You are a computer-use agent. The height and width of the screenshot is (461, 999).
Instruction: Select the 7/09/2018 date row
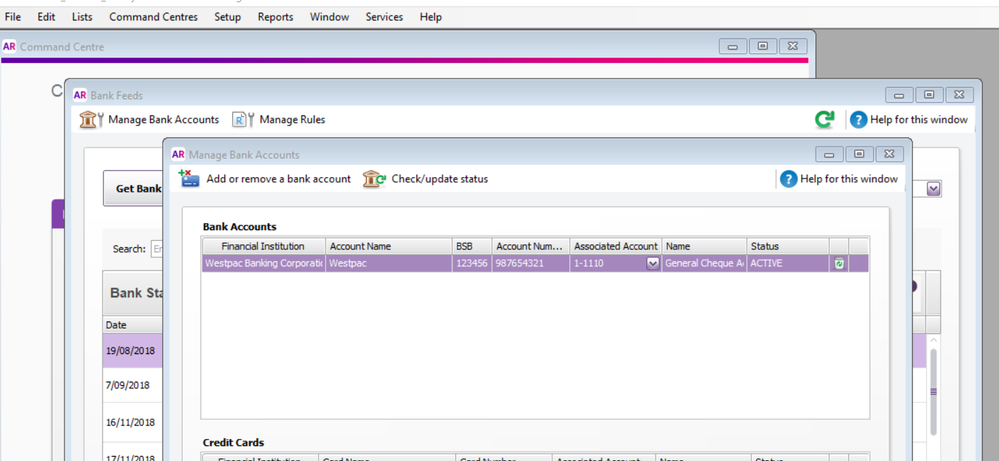(x=128, y=385)
